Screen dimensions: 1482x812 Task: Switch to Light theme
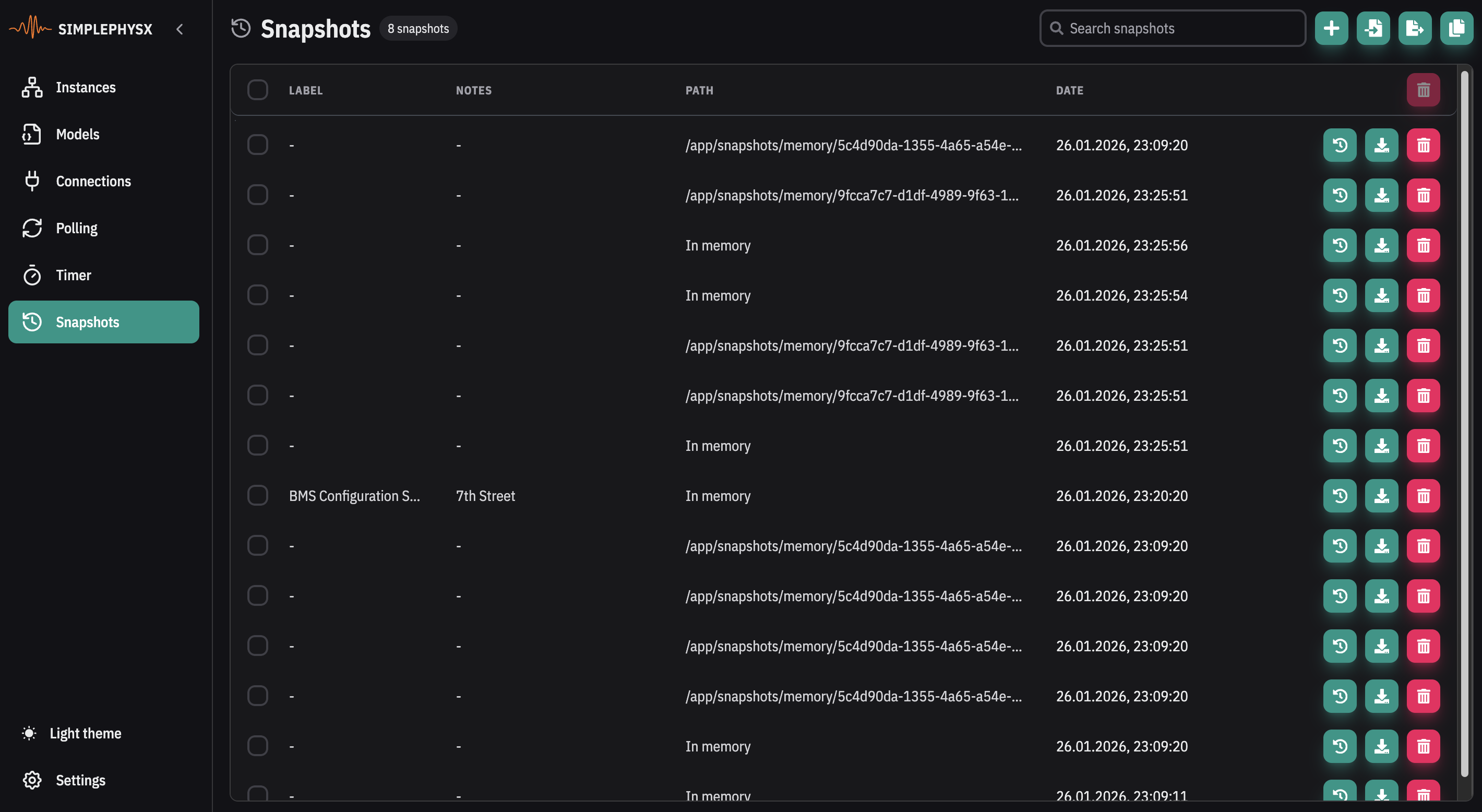(85, 733)
